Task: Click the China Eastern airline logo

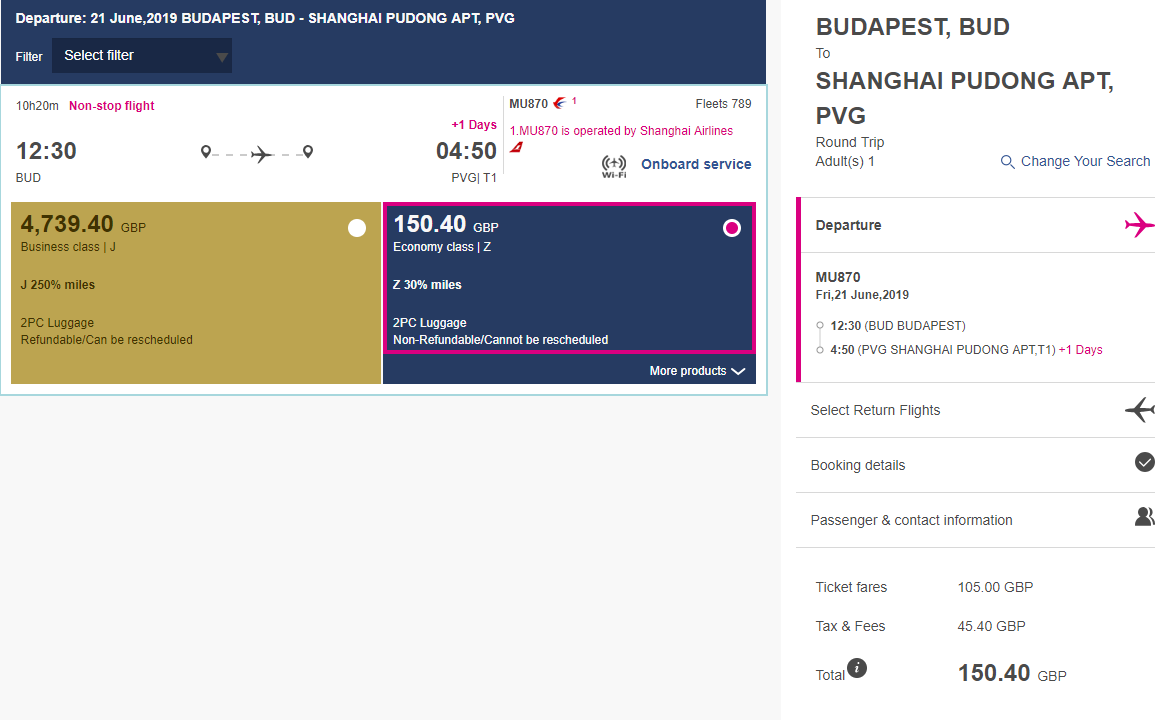Action: [x=560, y=103]
